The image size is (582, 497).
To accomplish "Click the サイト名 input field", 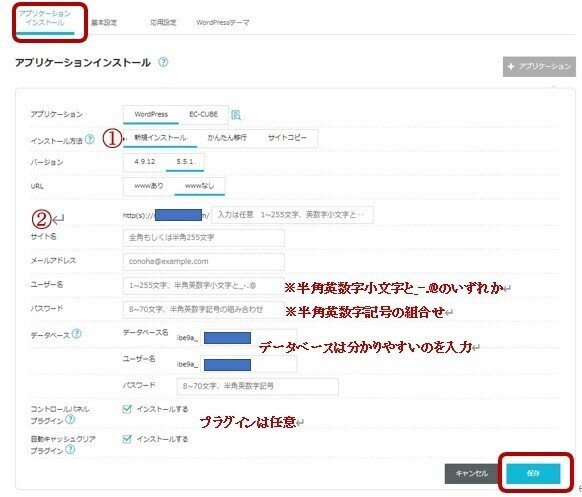I will pos(203,238).
